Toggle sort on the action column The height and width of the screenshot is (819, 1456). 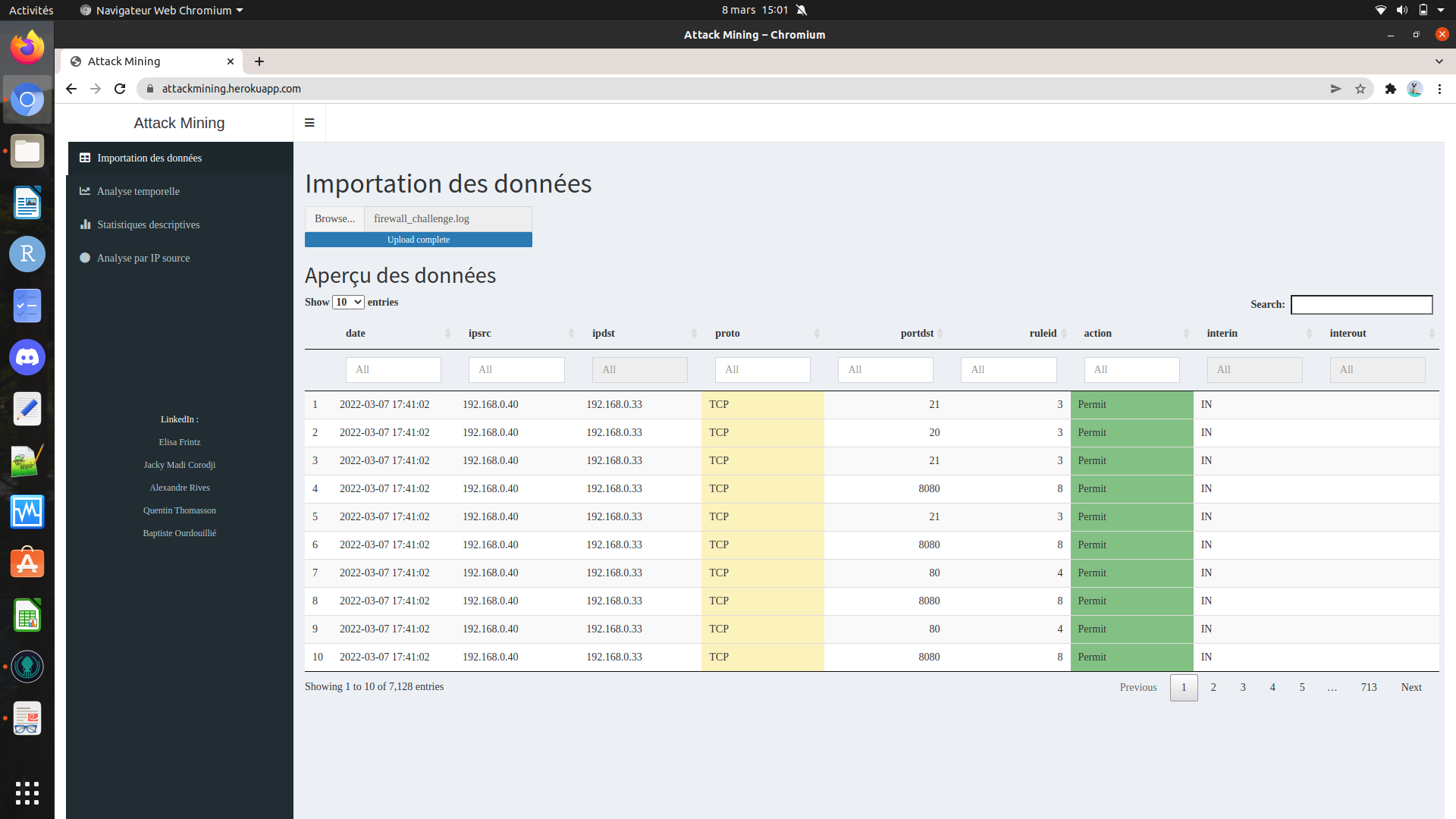[x=1097, y=333]
